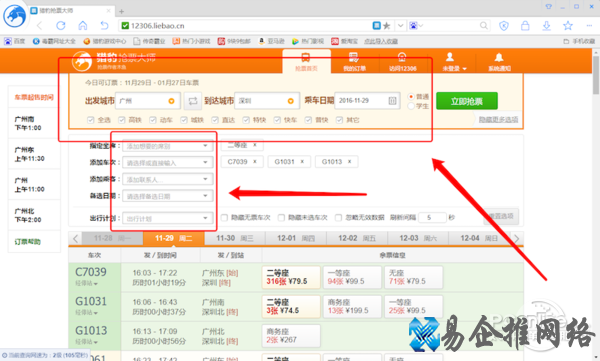Image resolution: width=600 pixels, height=361 pixels.
Task: Click the 猎豹抢票大师 leopard logo
Action: click(x=82, y=61)
